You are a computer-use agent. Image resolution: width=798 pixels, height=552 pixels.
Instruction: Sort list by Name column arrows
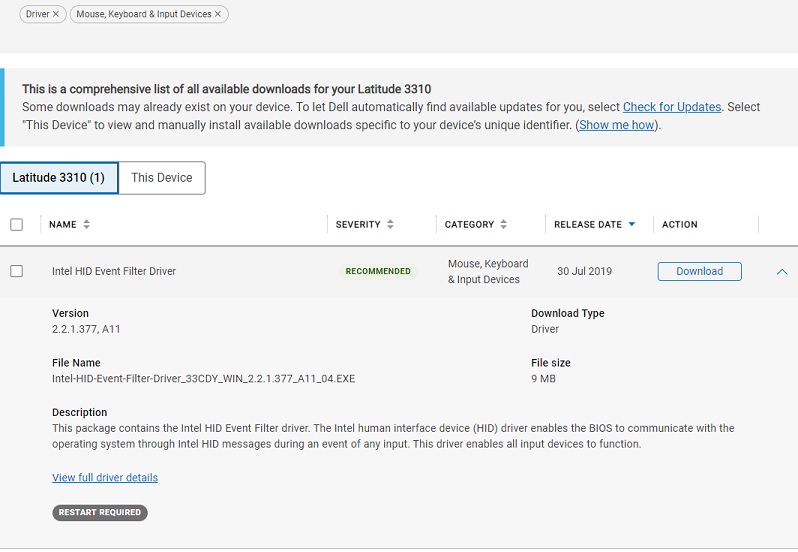pyautogui.click(x=87, y=225)
